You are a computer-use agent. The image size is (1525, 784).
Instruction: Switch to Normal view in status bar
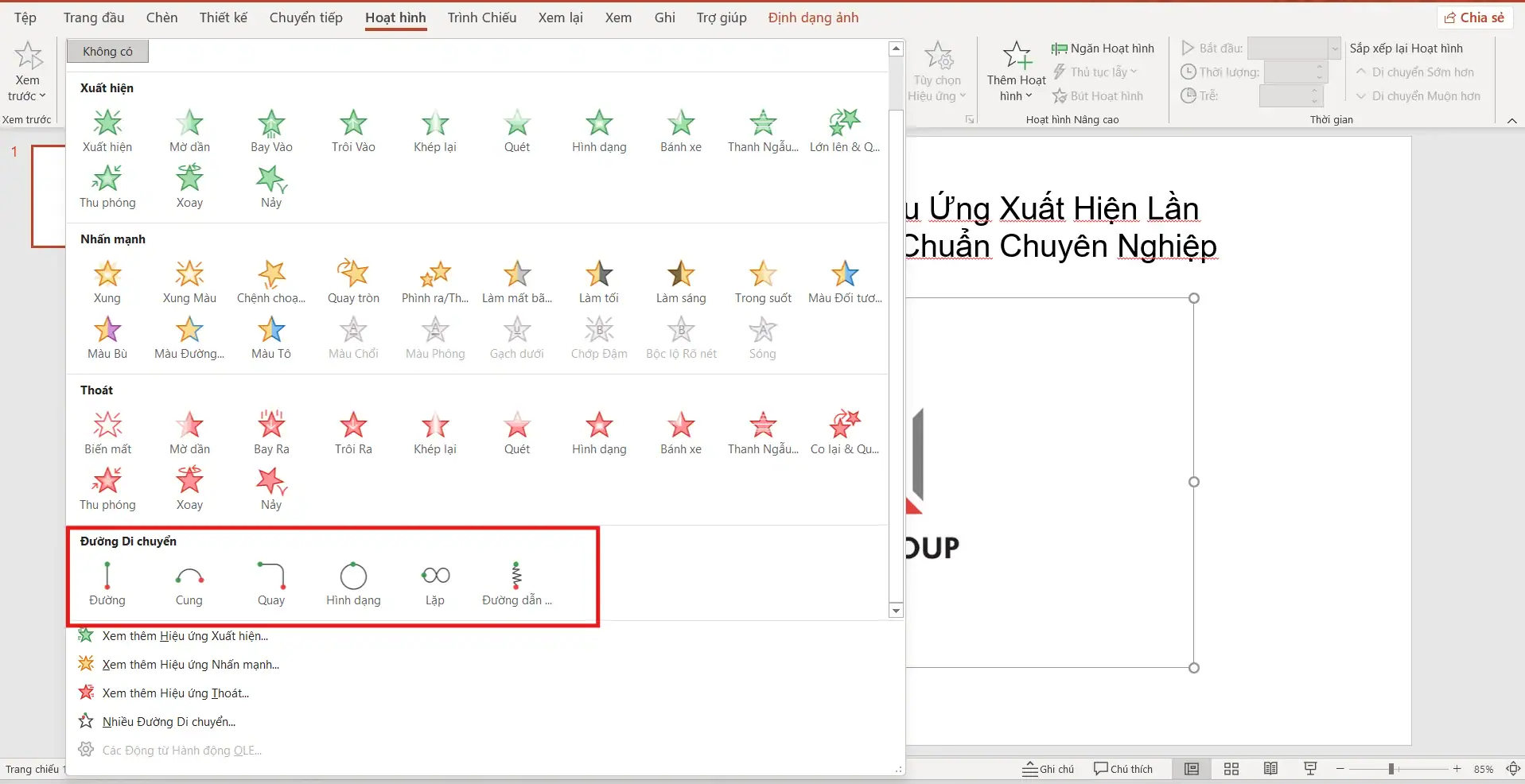[x=1192, y=769]
